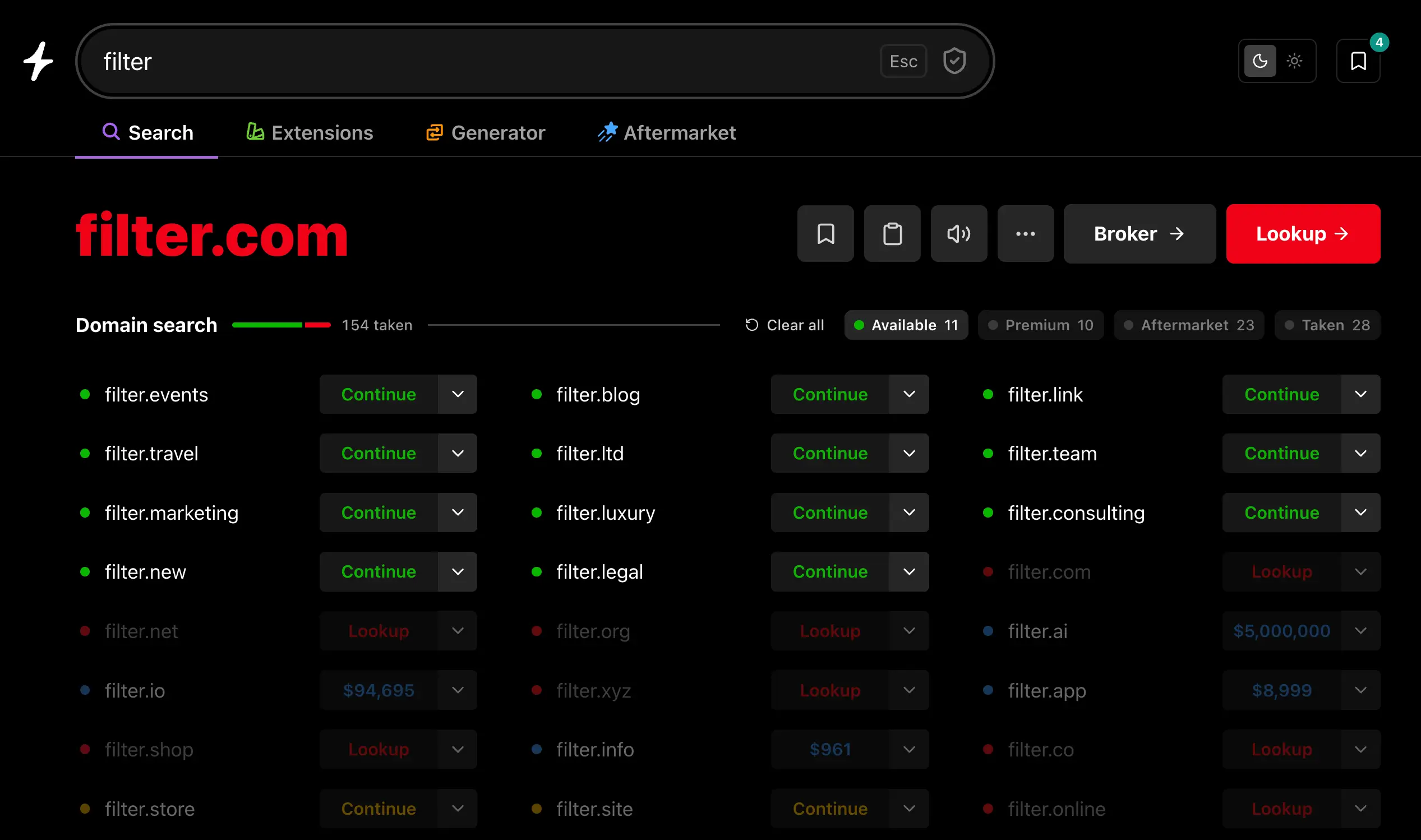Screen dimensions: 1421x840
Task: Click the Broker button
Action: (1139, 234)
